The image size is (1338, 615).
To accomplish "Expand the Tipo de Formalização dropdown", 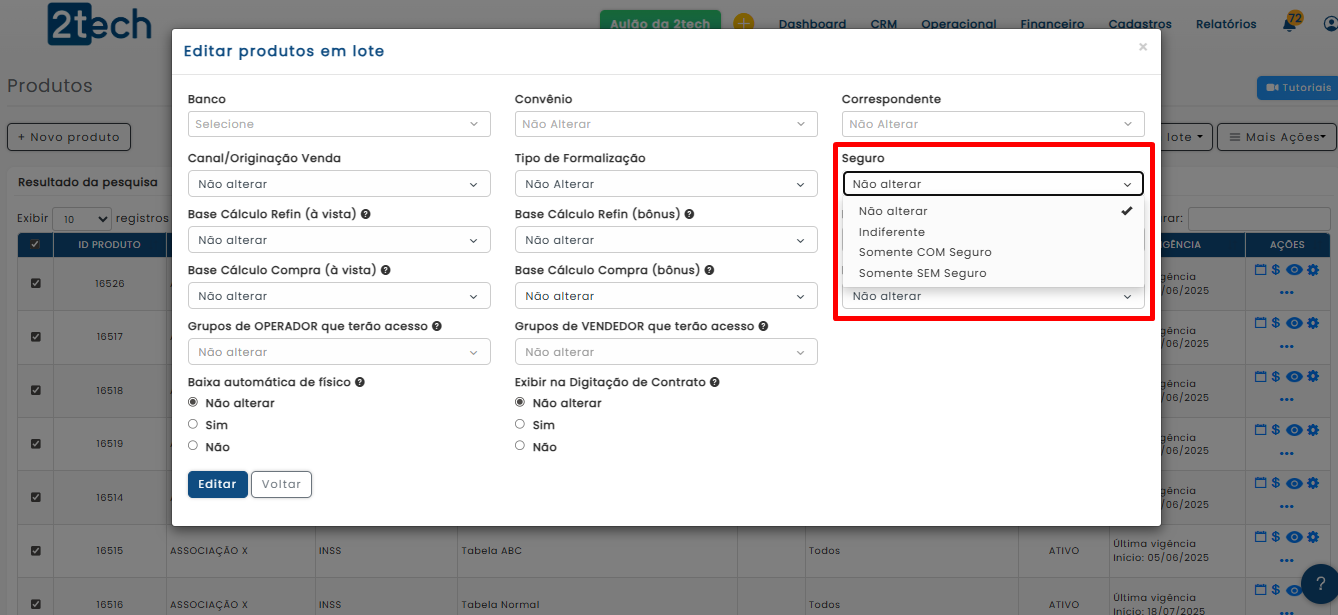I will 665,184.
